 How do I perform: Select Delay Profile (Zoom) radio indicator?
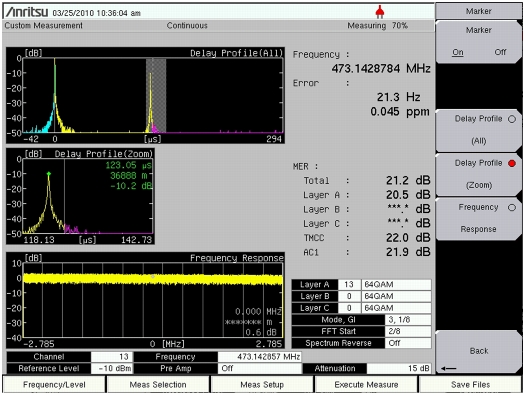(x=512, y=163)
